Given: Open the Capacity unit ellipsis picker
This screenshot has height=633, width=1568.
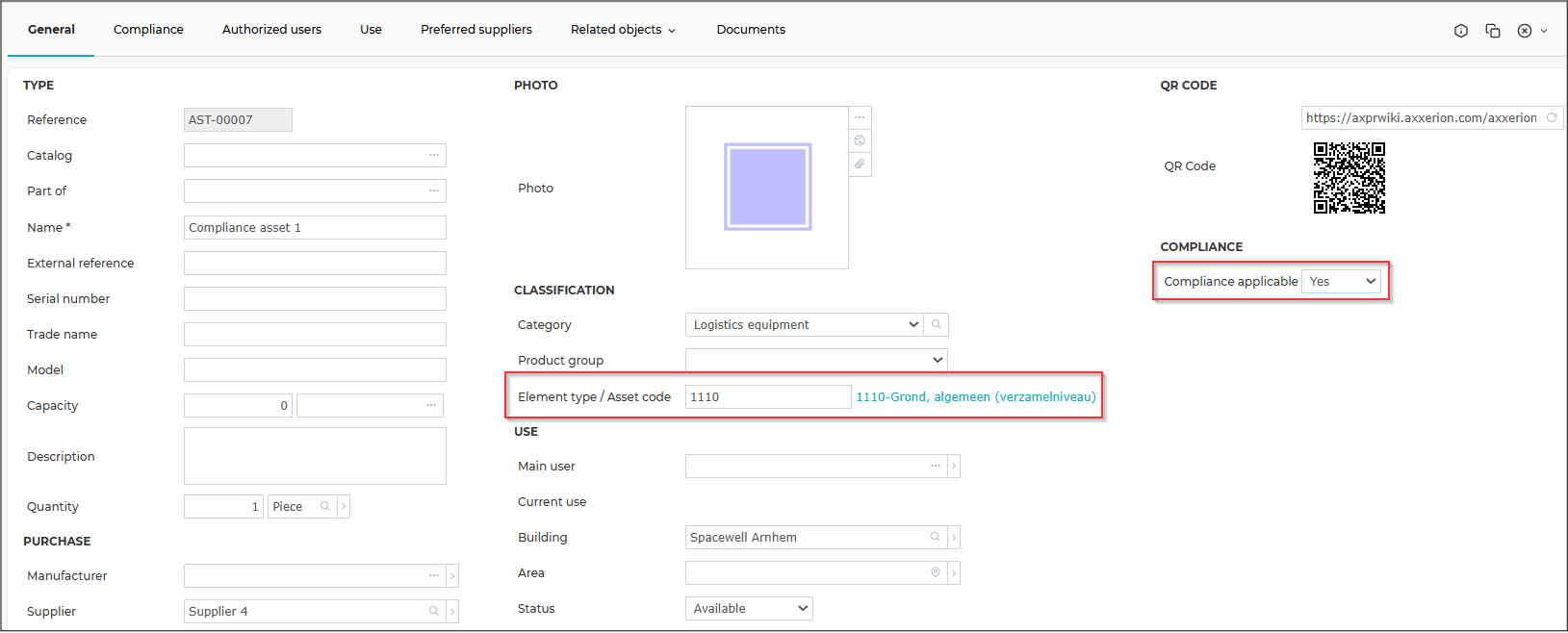Looking at the screenshot, I should click(431, 405).
